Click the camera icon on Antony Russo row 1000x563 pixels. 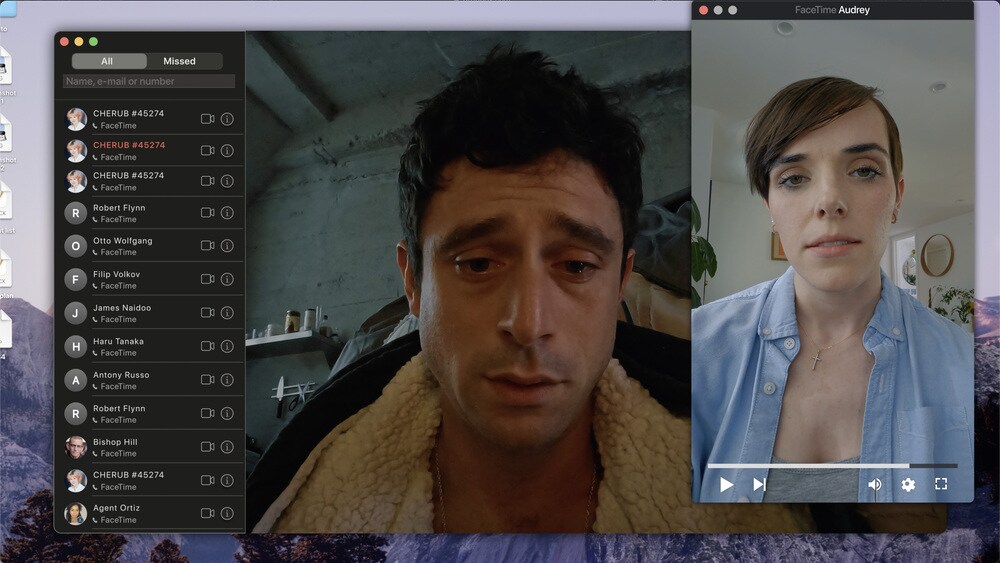click(207, 379)
